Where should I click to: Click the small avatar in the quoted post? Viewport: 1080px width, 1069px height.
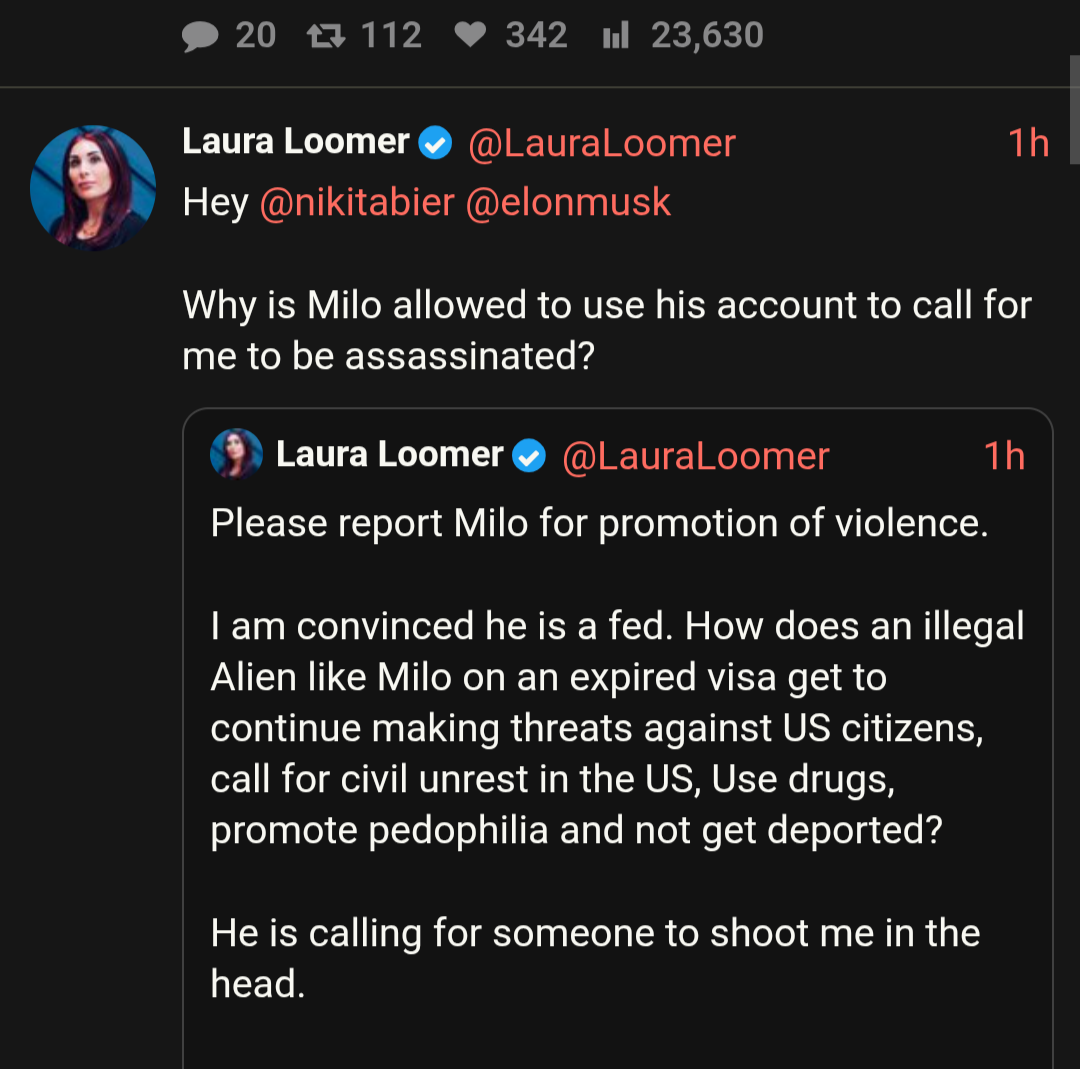[x=236, y=455]
